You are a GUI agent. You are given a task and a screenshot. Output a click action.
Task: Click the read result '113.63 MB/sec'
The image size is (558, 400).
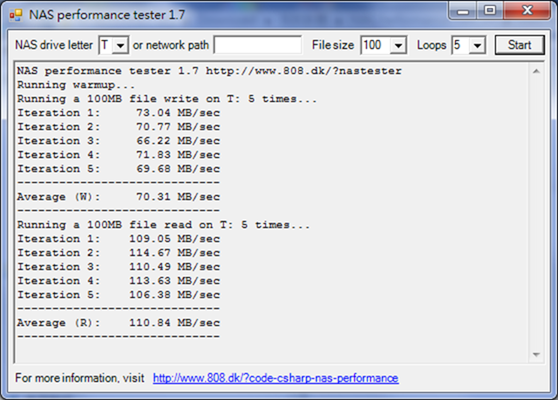point(174,281)
